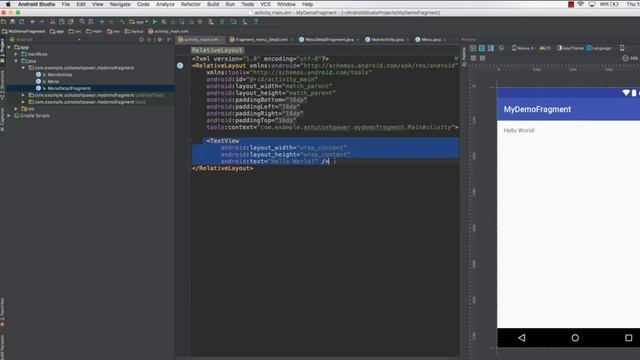640x360 pixels.
Task: Click the Open folder toolbar icon
Action: (x=4, y=22)
